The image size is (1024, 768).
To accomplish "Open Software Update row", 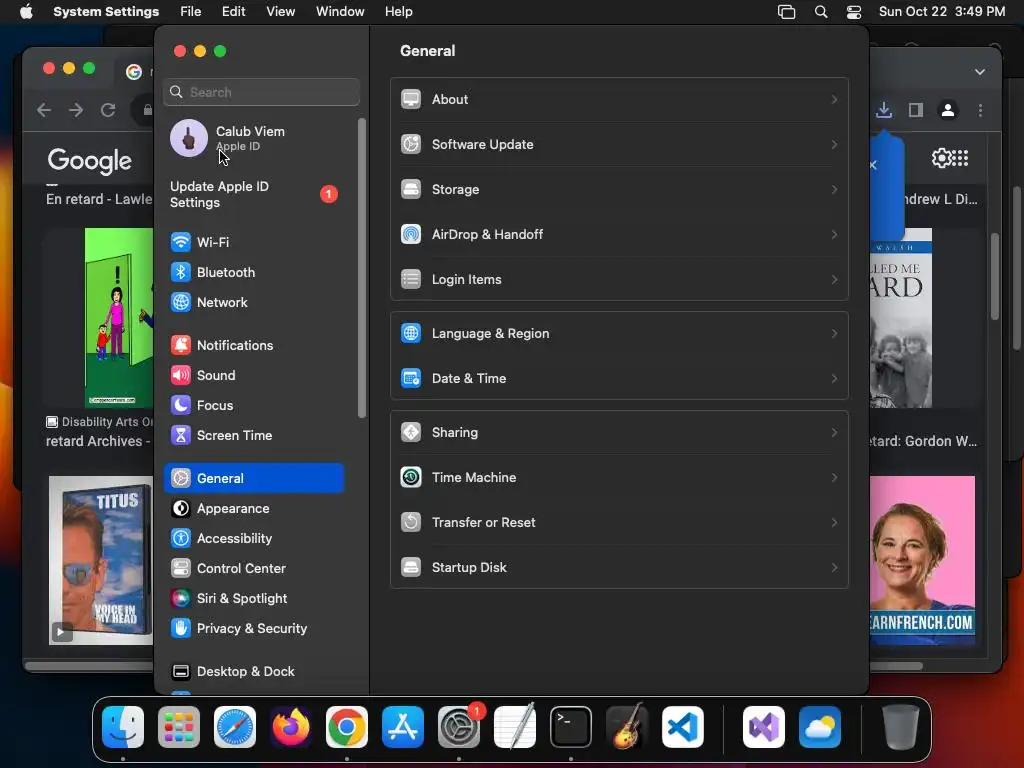I will [619, 144].
